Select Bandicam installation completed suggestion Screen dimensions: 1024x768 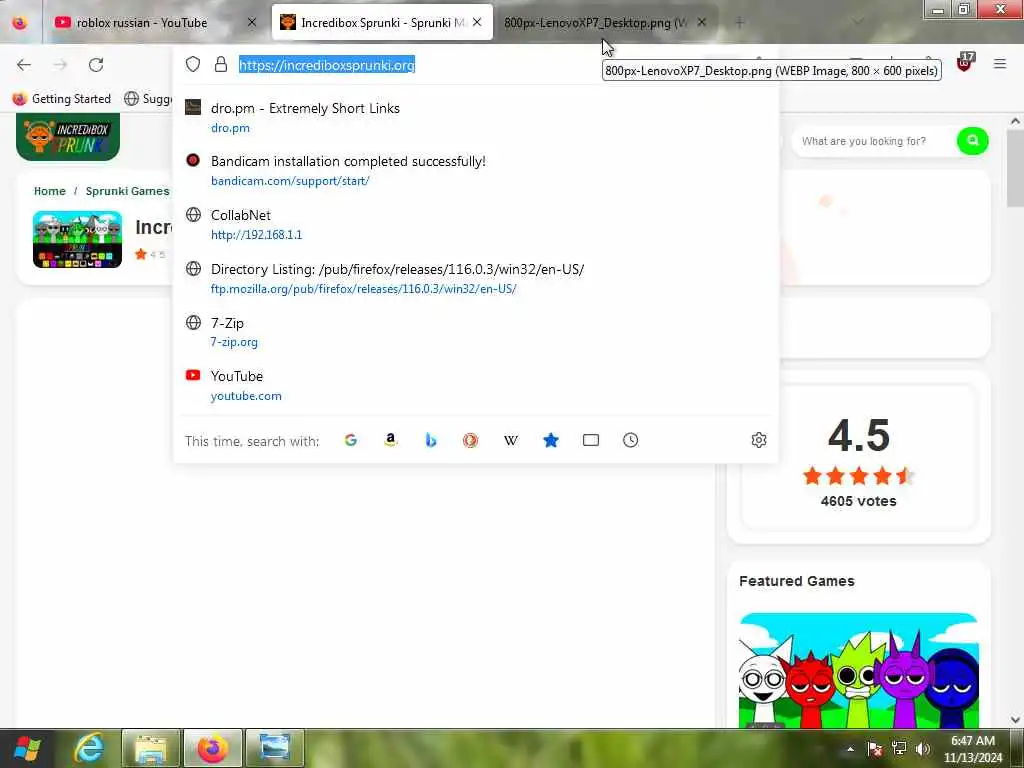tap(476, 170)
